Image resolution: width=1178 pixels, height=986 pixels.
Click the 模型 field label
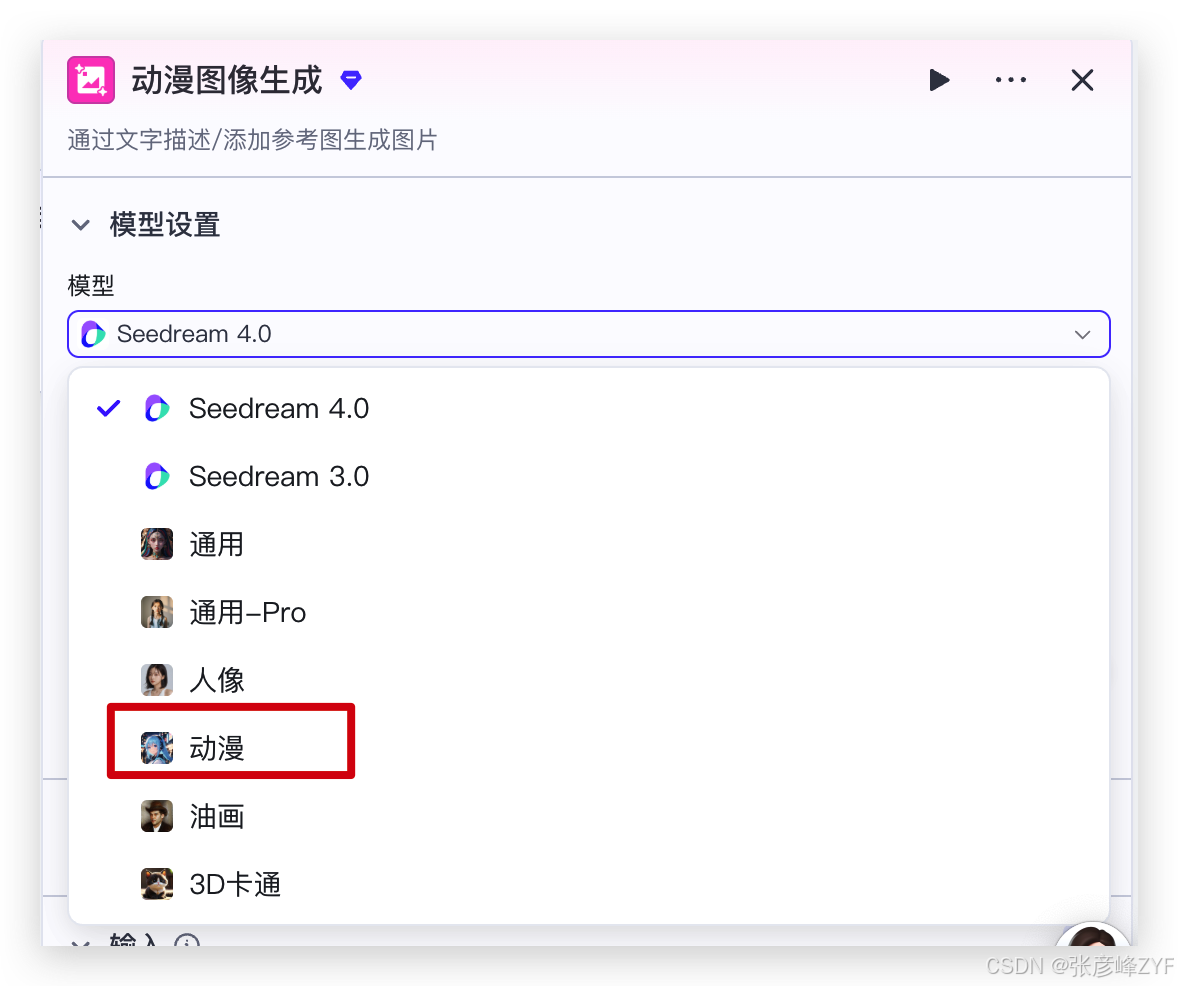pyautogui.click(x=91, y=286)
